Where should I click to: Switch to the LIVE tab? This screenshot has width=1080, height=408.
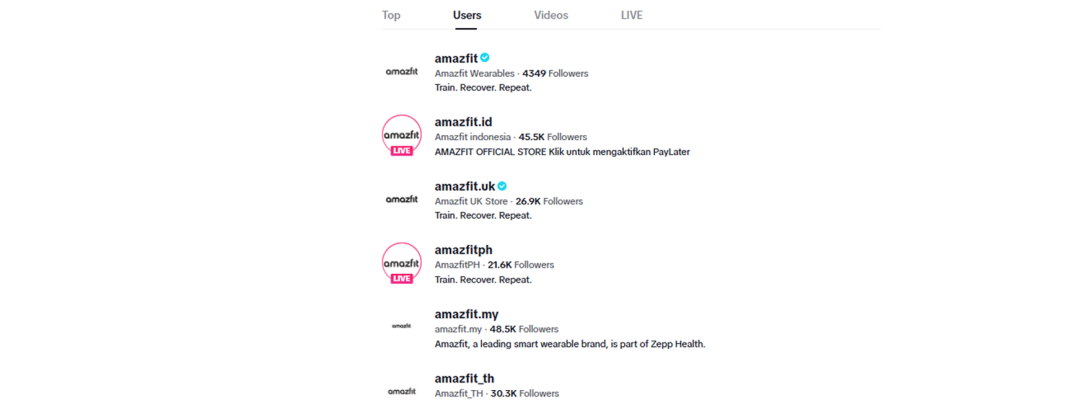pos(631,15)
